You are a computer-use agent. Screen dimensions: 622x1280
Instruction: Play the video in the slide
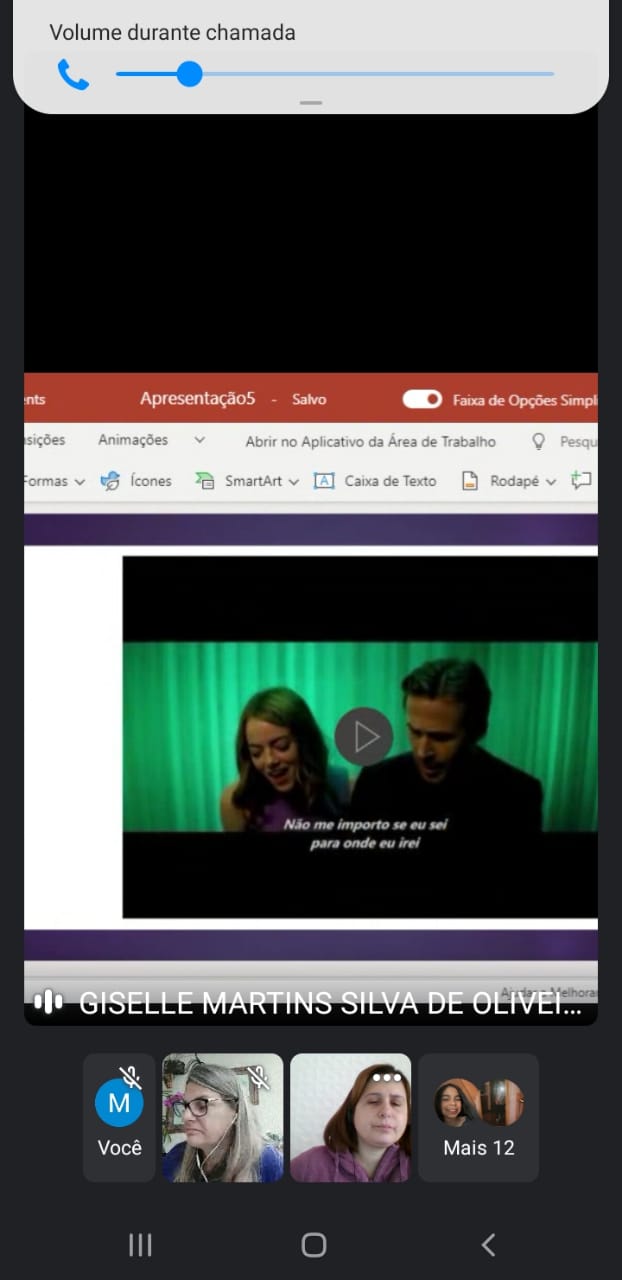click(364, 737)
